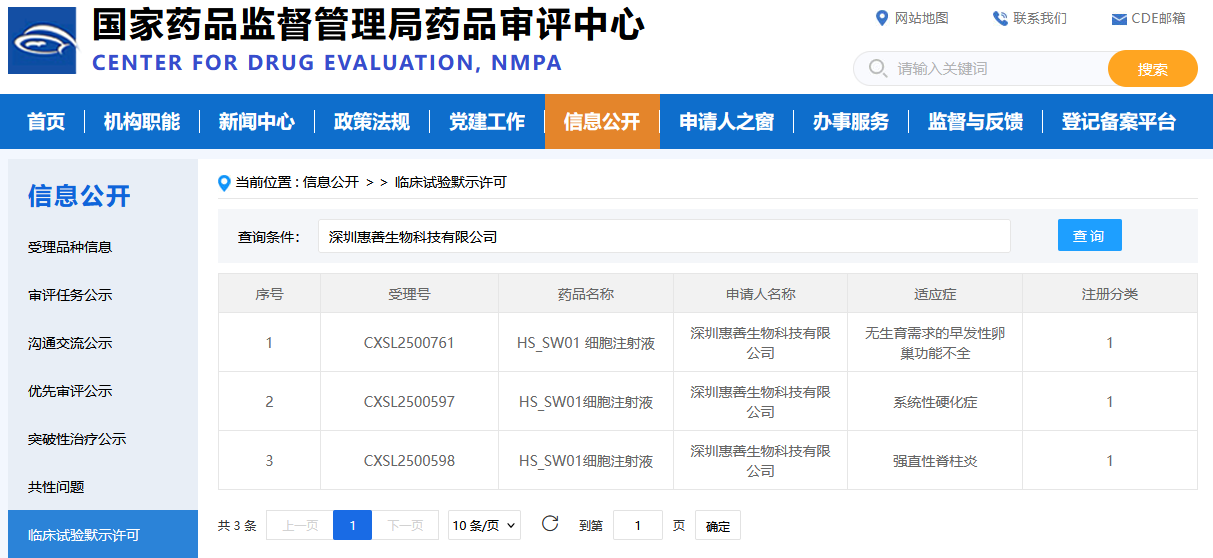Click the query condition input field

point(663,237)
